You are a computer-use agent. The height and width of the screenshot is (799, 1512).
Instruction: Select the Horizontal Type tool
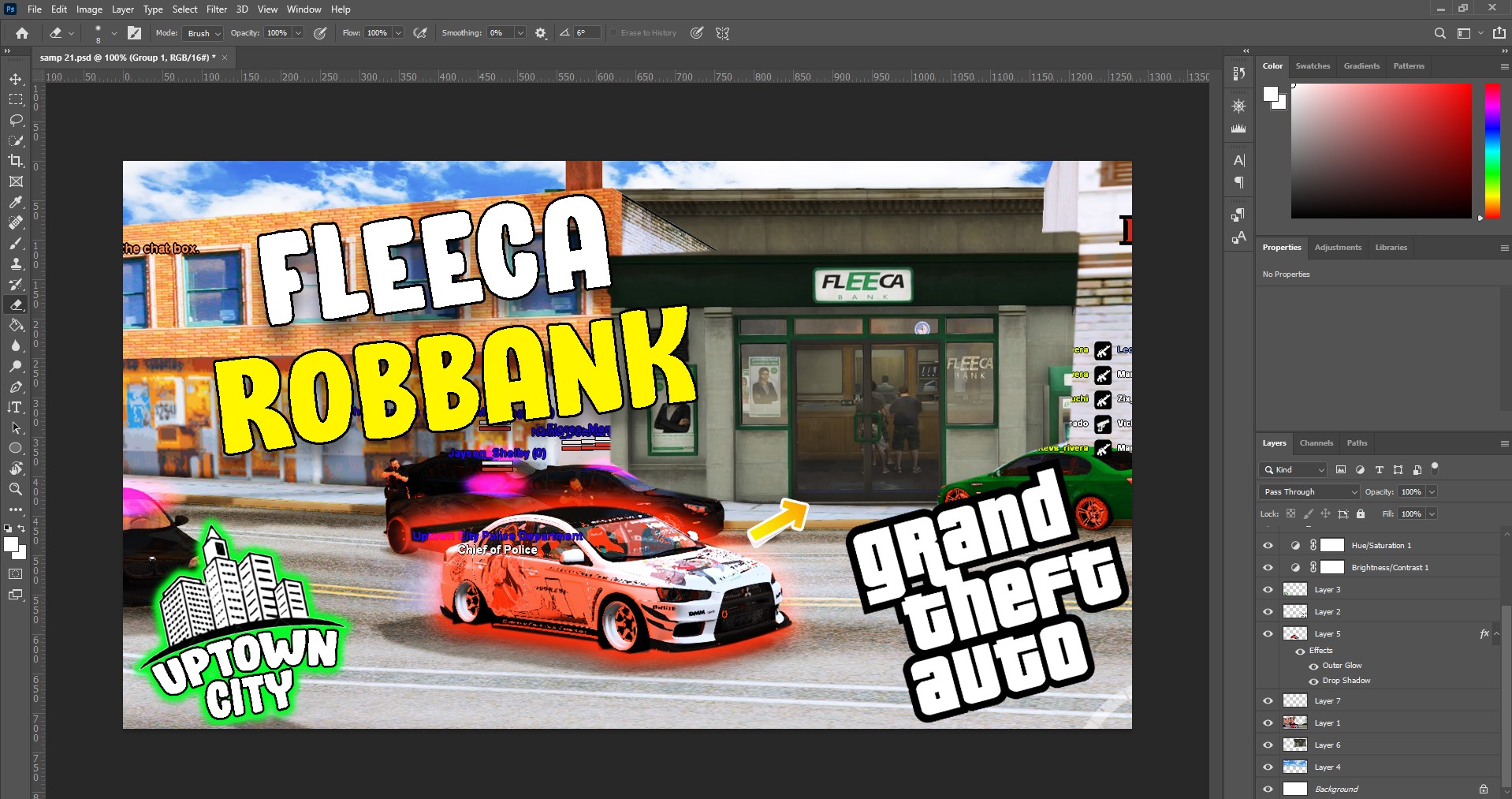pyautogui.click(x=16, y=407)
